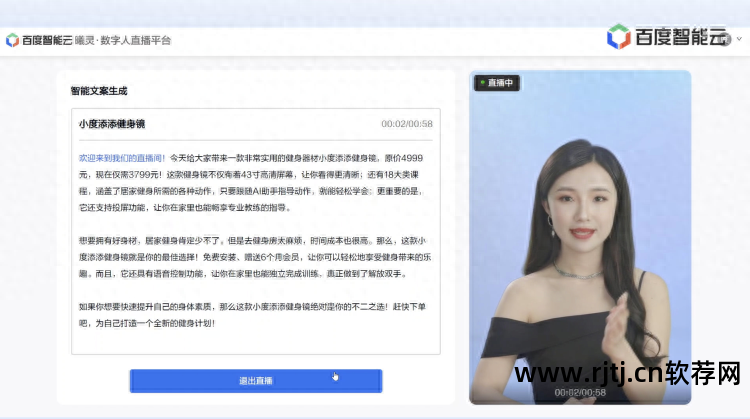Click the 欢迎来到我们的直播间 highlighted text
Image resolution: width=750 pixels, height=419 pixels.
(122, 158)
